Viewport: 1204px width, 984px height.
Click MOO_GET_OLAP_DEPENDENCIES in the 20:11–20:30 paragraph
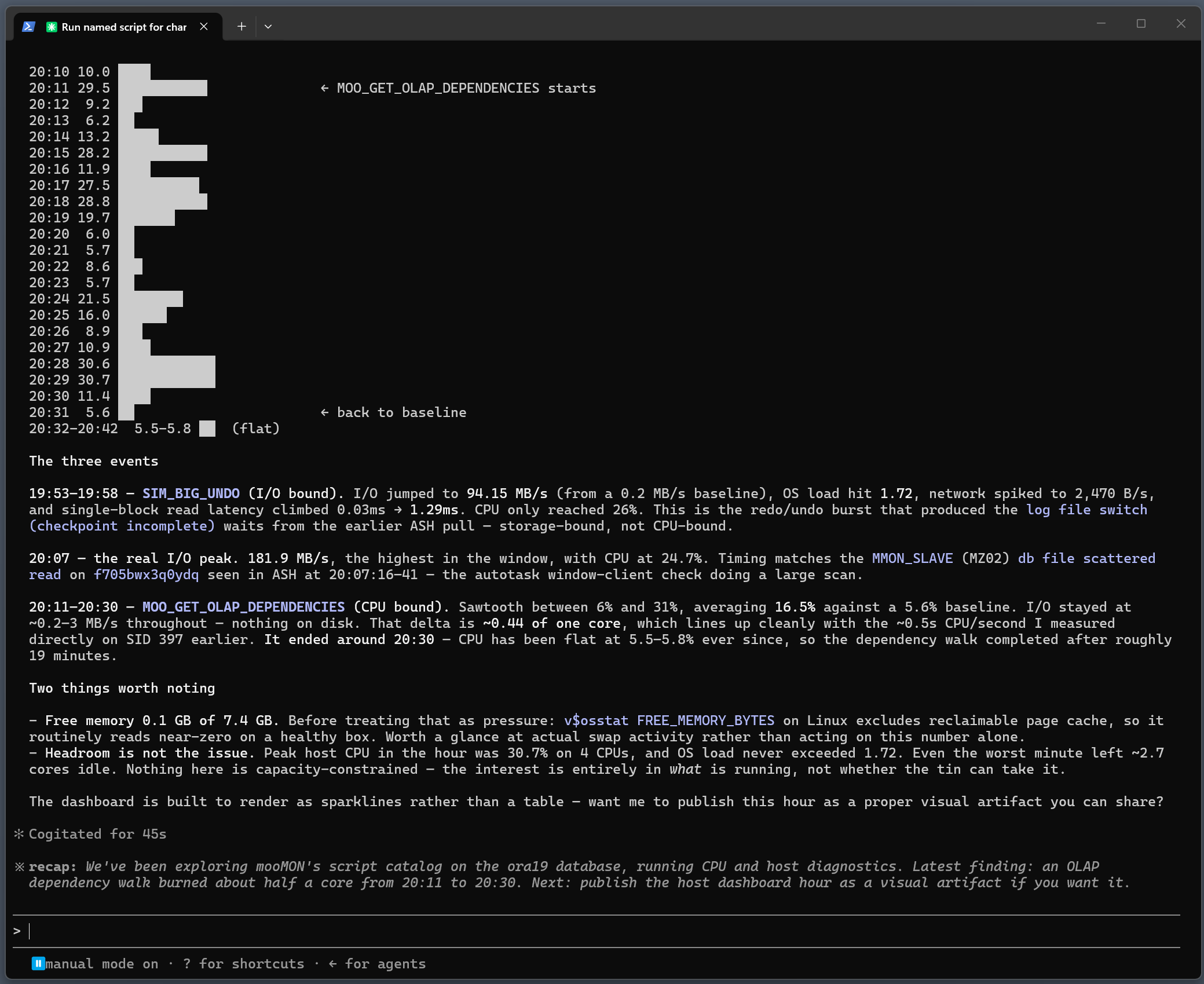(244, 607)
